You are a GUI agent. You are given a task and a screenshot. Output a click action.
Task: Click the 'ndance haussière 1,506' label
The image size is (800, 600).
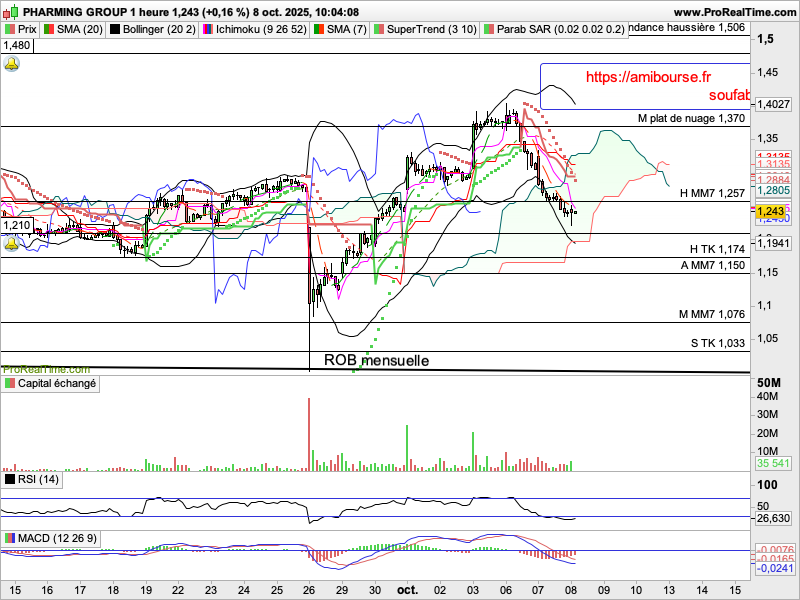pos(687,28)
